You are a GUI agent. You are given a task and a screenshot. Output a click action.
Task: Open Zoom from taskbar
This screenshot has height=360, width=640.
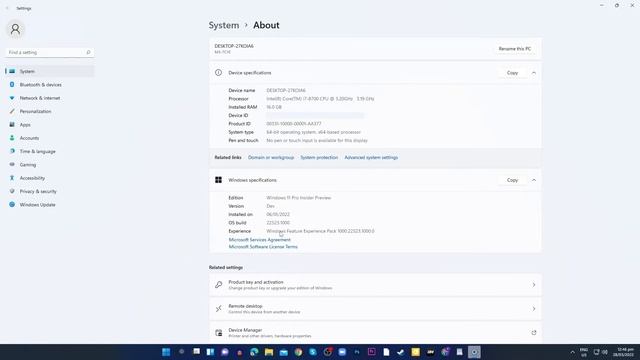(x=342, y=352)
